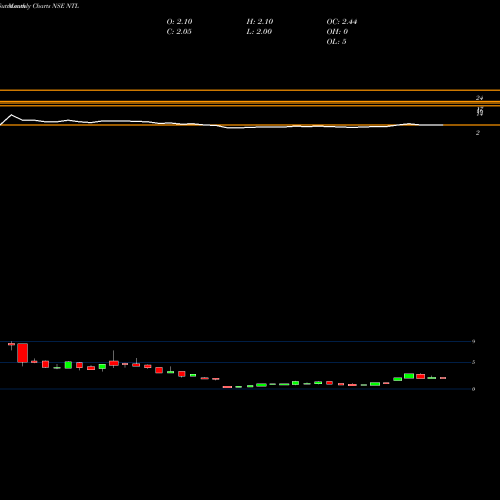Click the OL: 5 readout
The height and width of the screenshot is (500, 500).
point(336,42)
